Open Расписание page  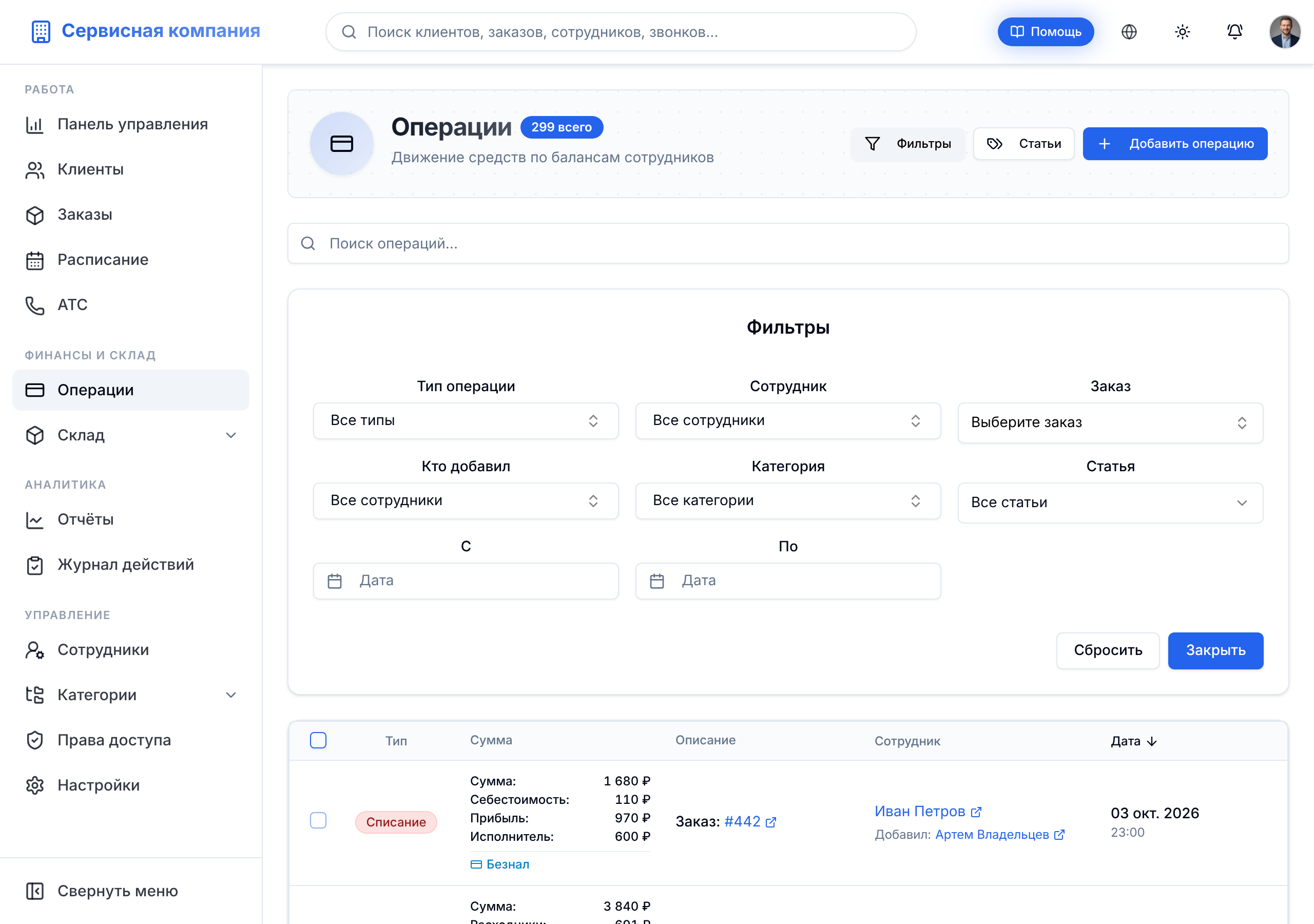tap(130, 260)
